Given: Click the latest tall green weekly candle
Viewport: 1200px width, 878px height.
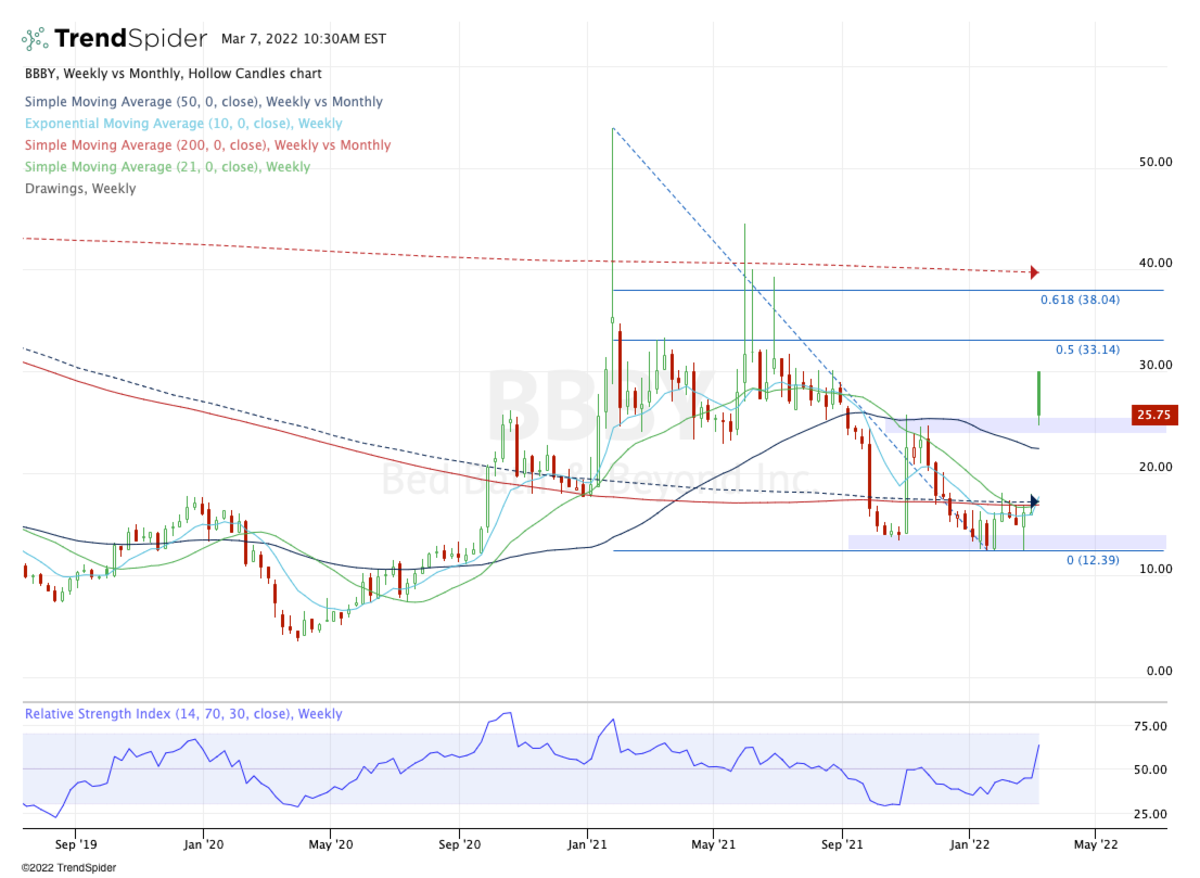Looking at the screenshot, I should coord(1039,394).
